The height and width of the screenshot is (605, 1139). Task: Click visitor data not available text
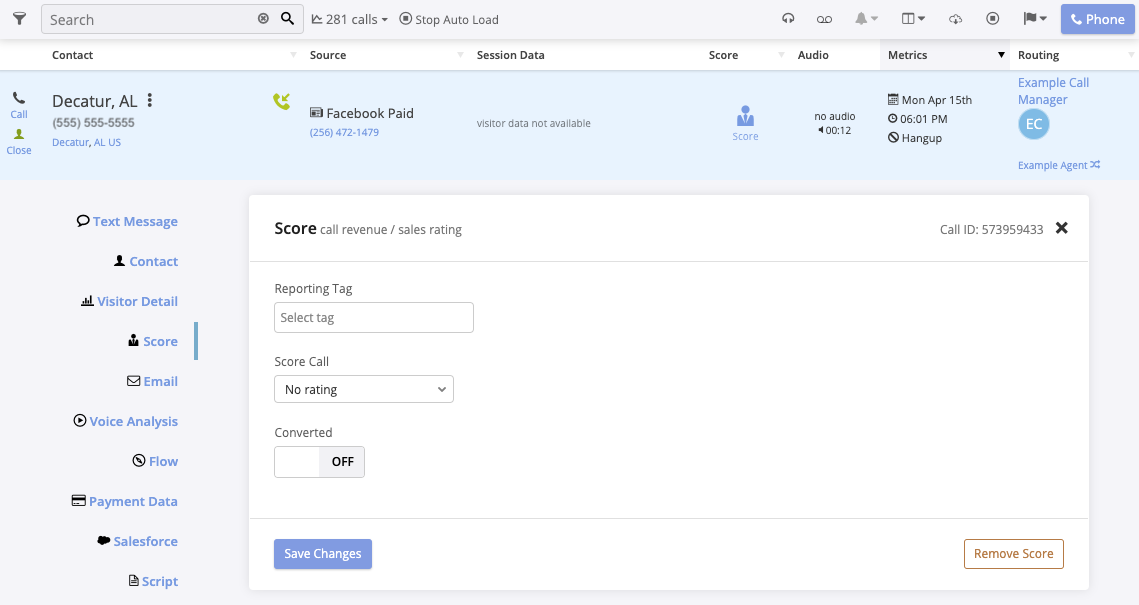(534, 123)
